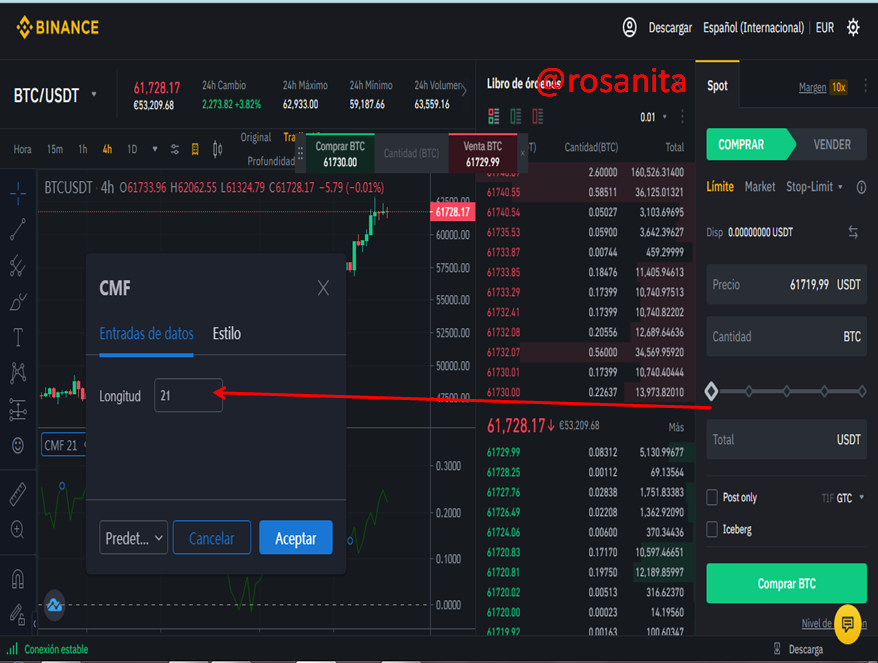Select the crosshair cursor tool
This screenshot has width=878, height=663.
coord(18,194)
